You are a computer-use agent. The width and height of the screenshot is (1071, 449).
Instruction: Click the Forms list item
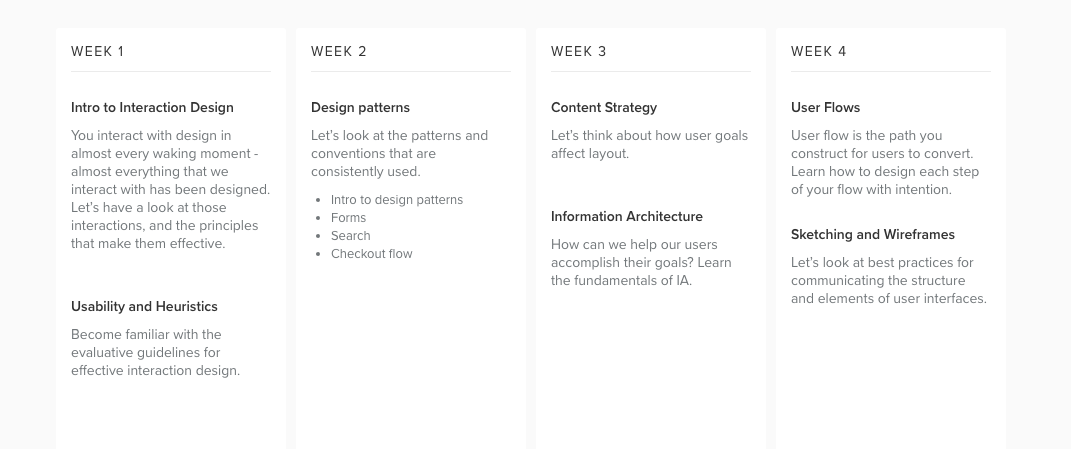click(x=348, y=217)
